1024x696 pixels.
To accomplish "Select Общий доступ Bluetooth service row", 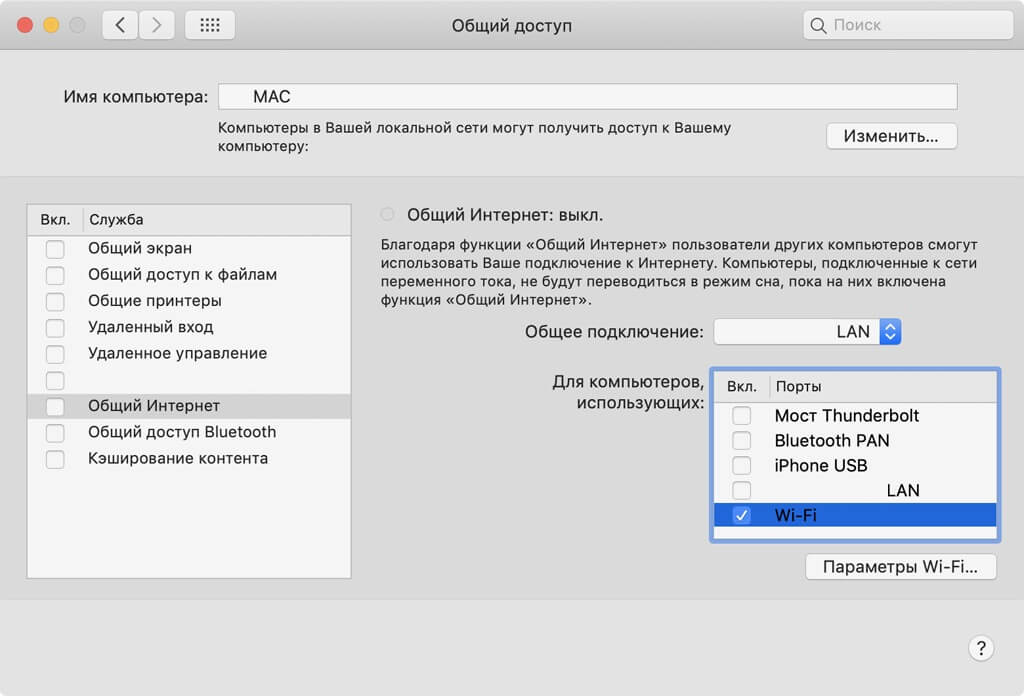I will pyautogui.click(x=181, y=432).
